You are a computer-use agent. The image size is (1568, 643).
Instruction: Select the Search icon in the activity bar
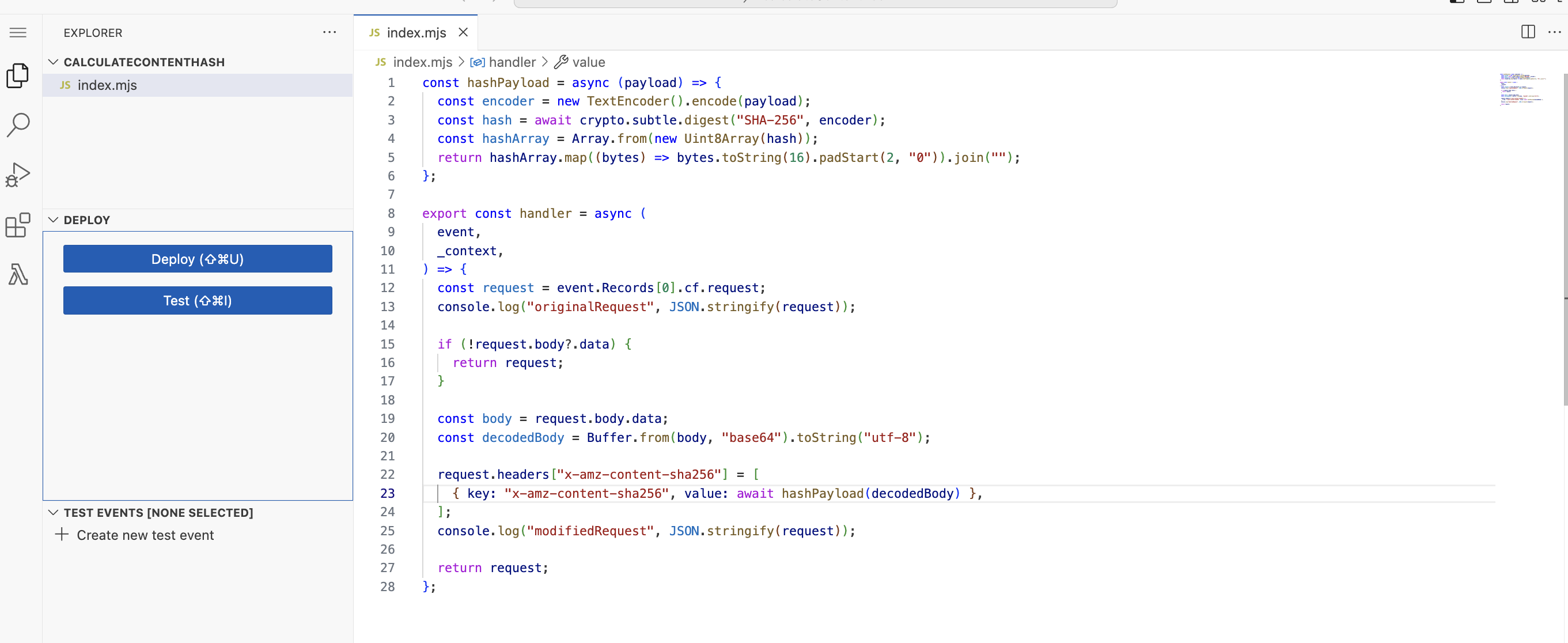(x=18, y=124)
